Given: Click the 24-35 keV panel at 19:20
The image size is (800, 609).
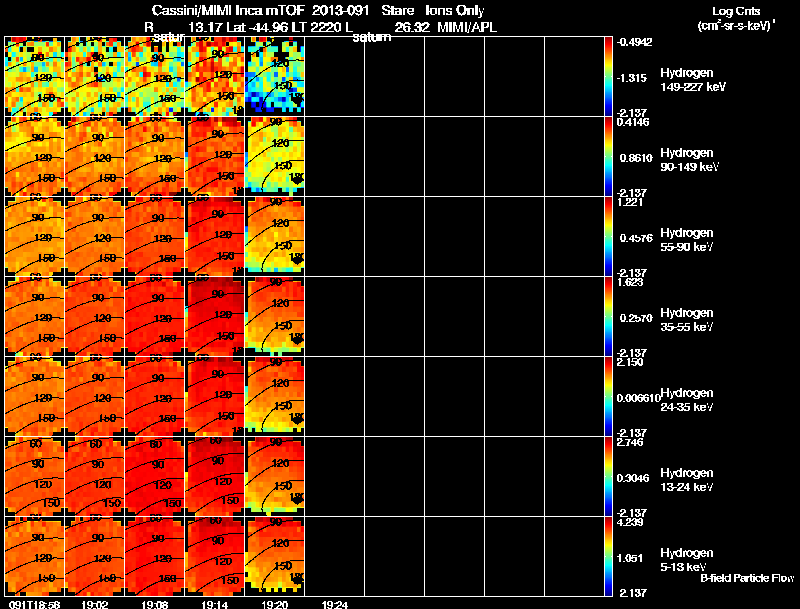Looking at the screenshot, I should [275, 396].
